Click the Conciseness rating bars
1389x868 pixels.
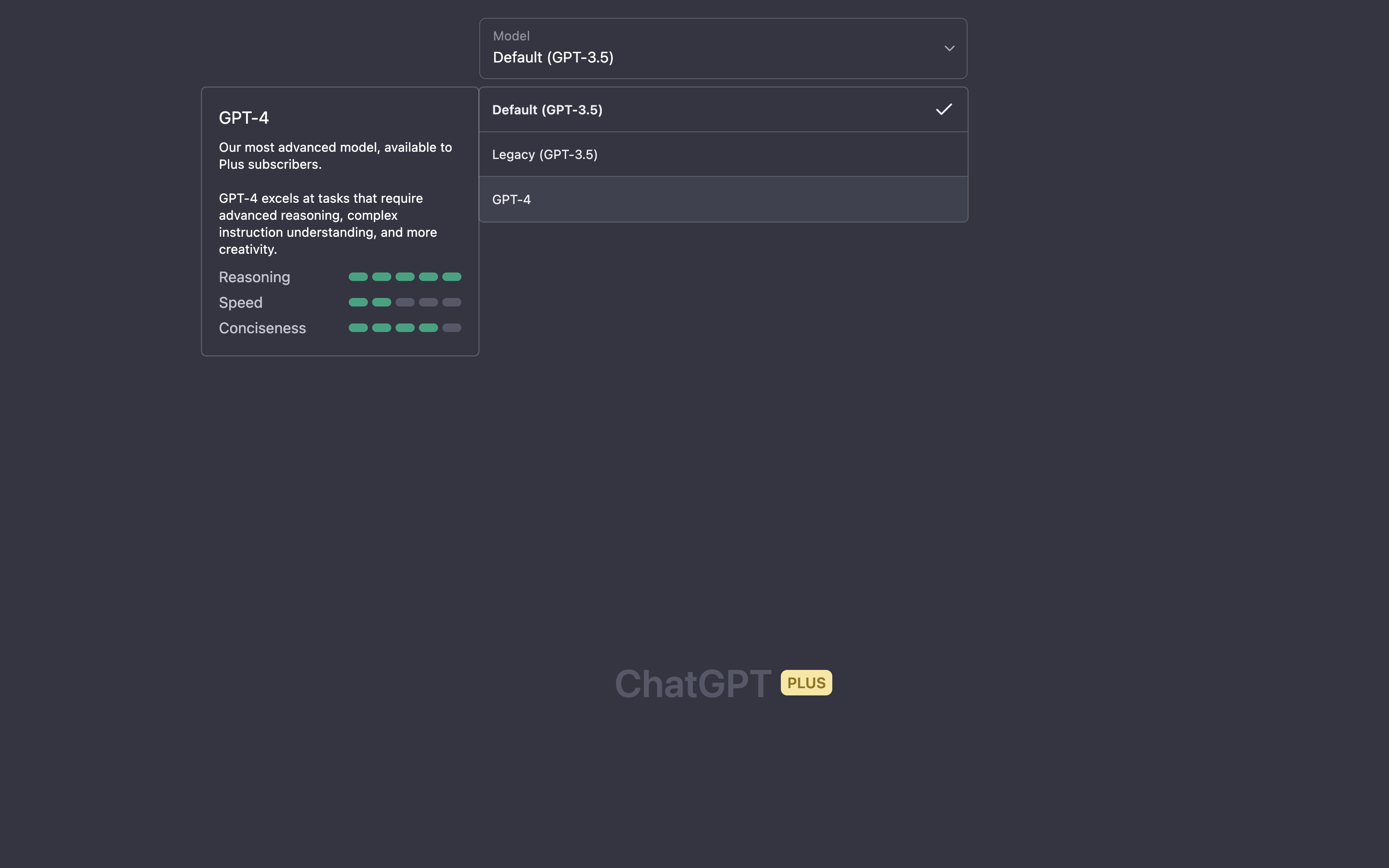click(405, 328)
